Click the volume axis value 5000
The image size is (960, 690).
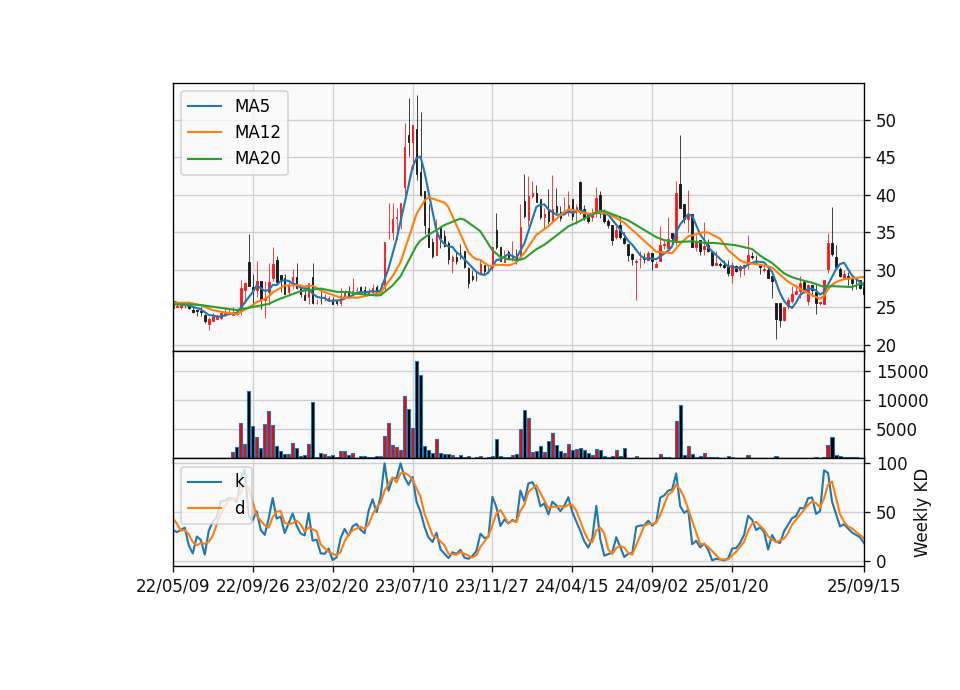[x=896, y=430]
